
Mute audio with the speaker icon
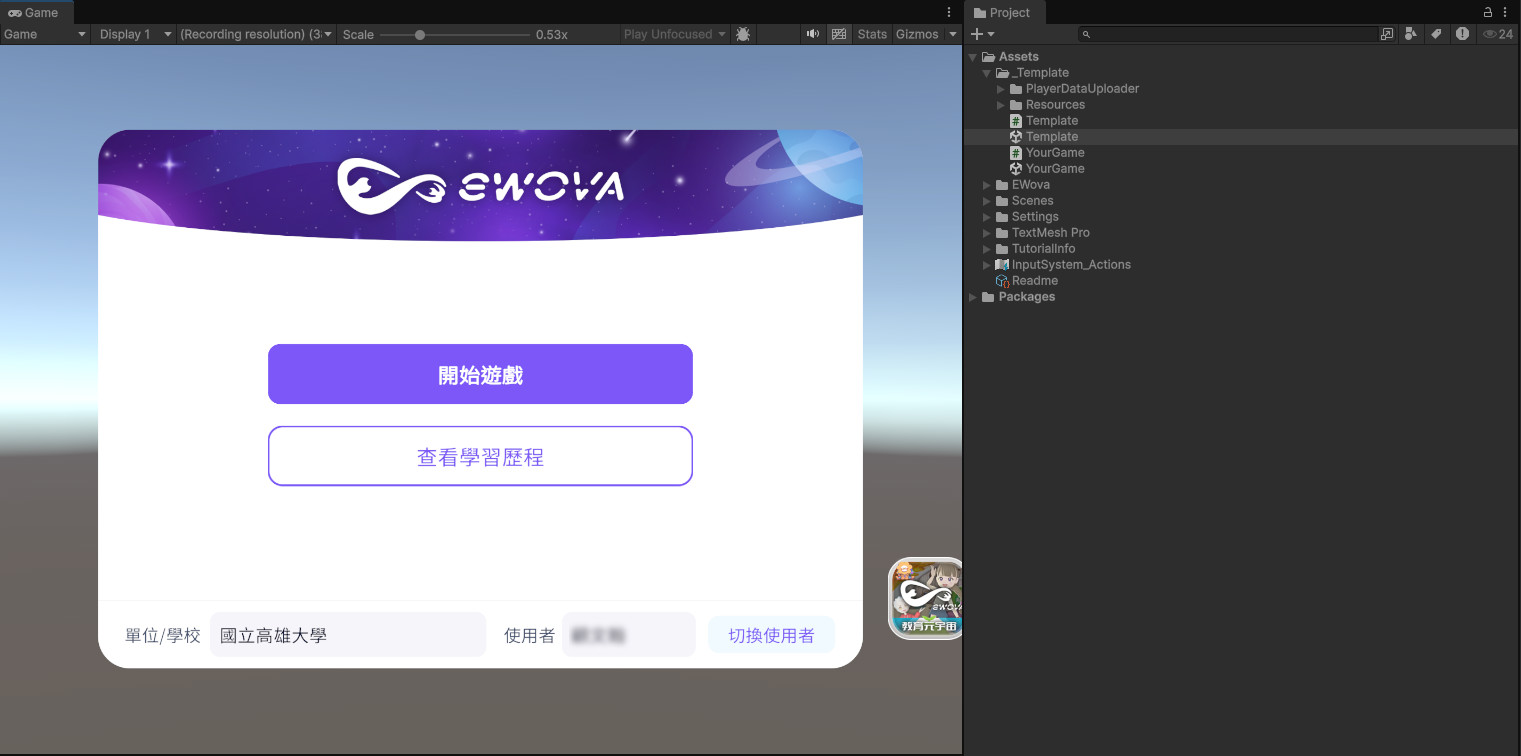813,34
